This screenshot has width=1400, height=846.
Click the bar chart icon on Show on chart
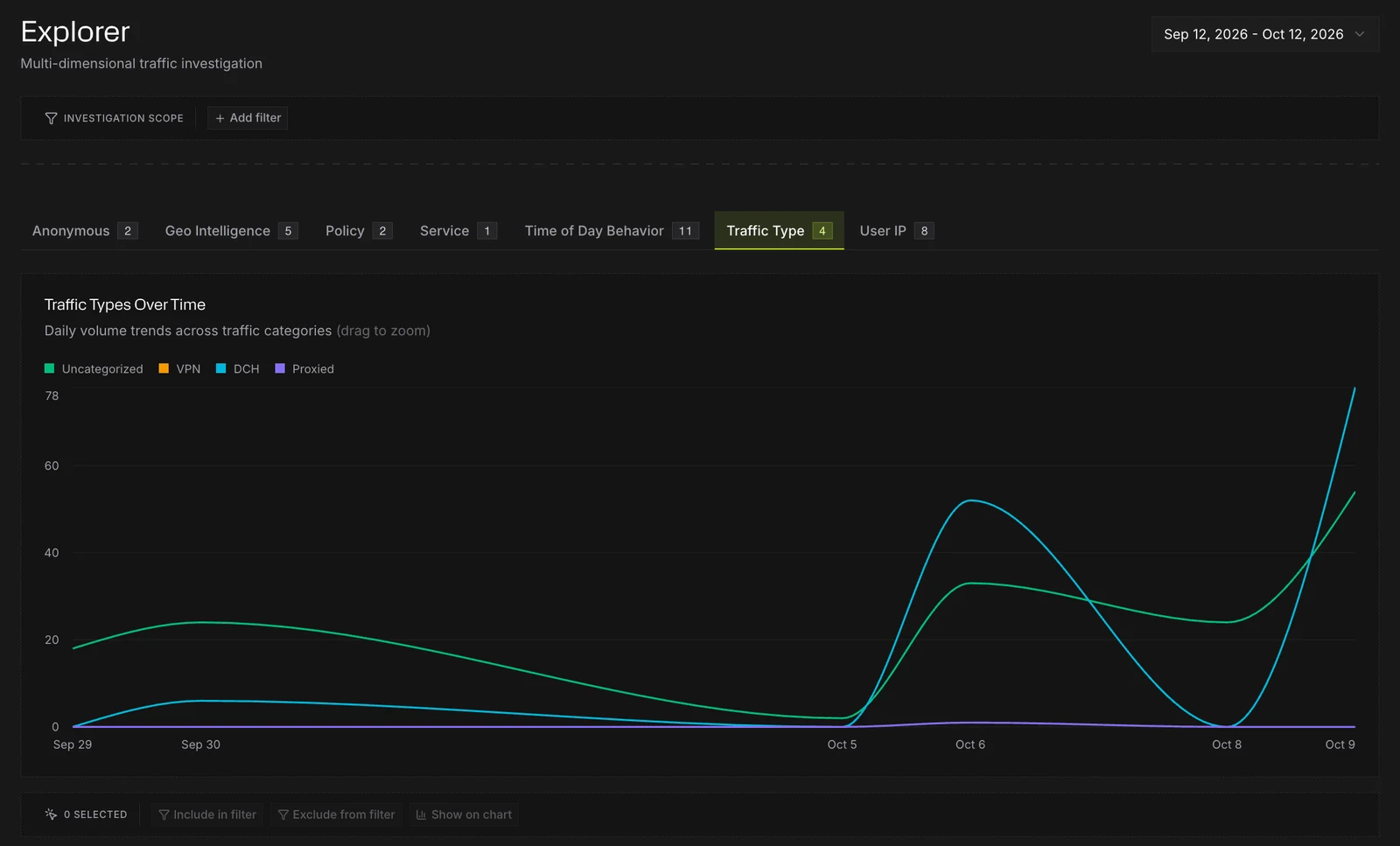click(421, 815)
